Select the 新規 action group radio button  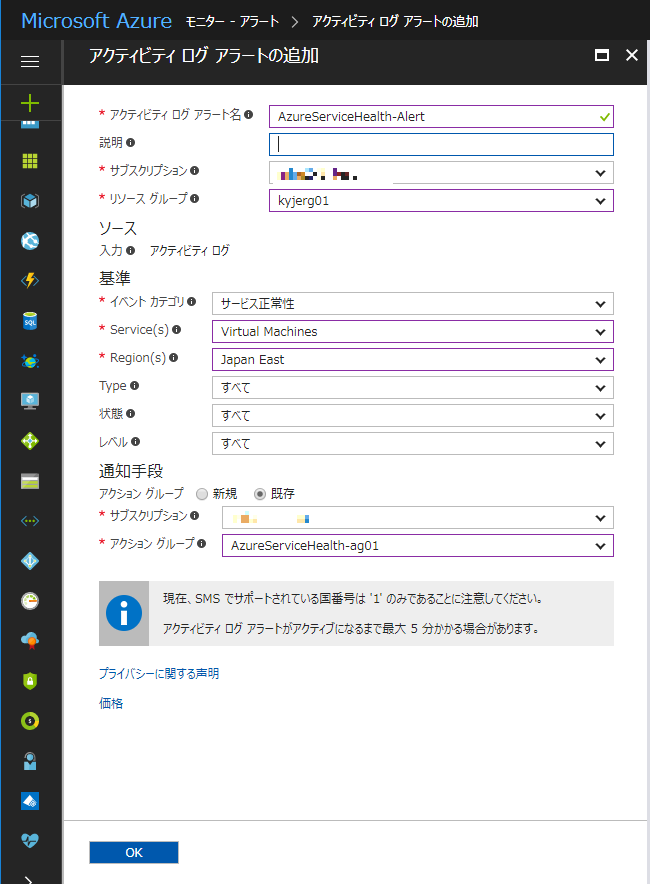(x=202, y=494)
